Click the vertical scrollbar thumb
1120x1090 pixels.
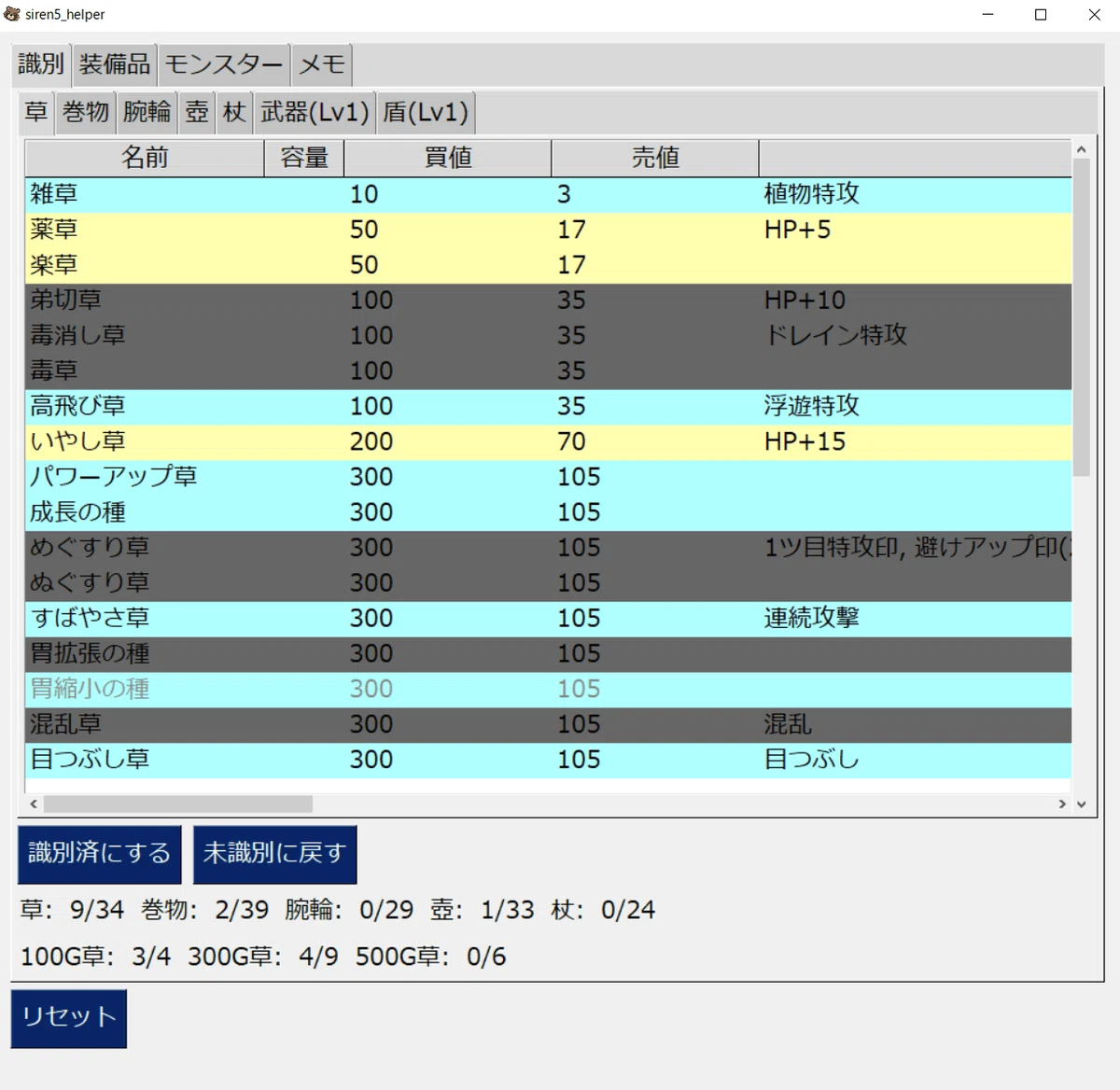pos(1081,317)
